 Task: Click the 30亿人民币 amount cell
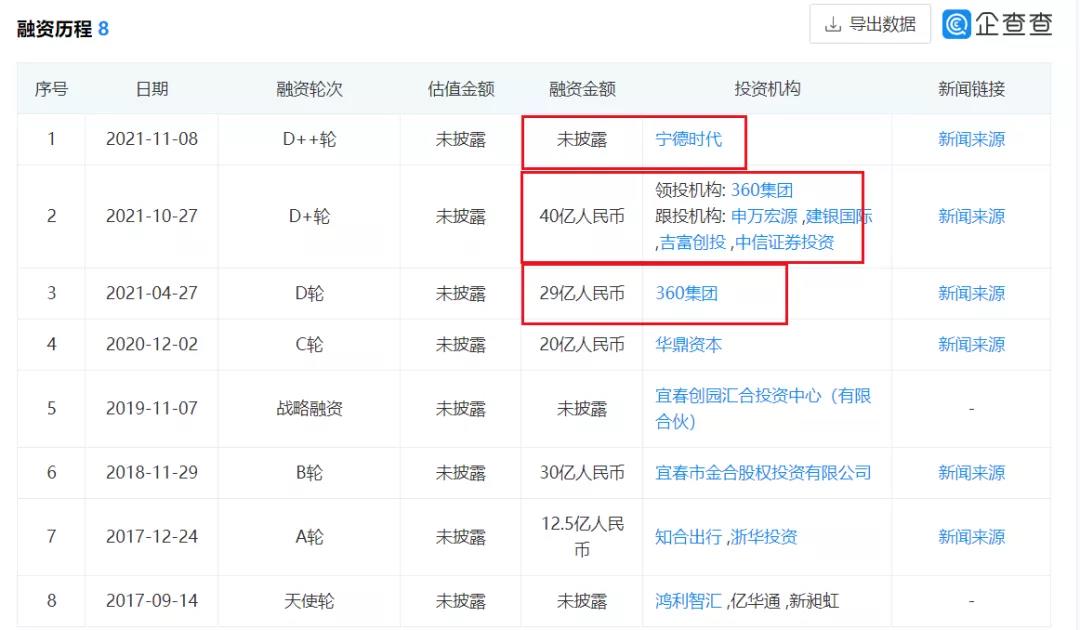(582, 472)
